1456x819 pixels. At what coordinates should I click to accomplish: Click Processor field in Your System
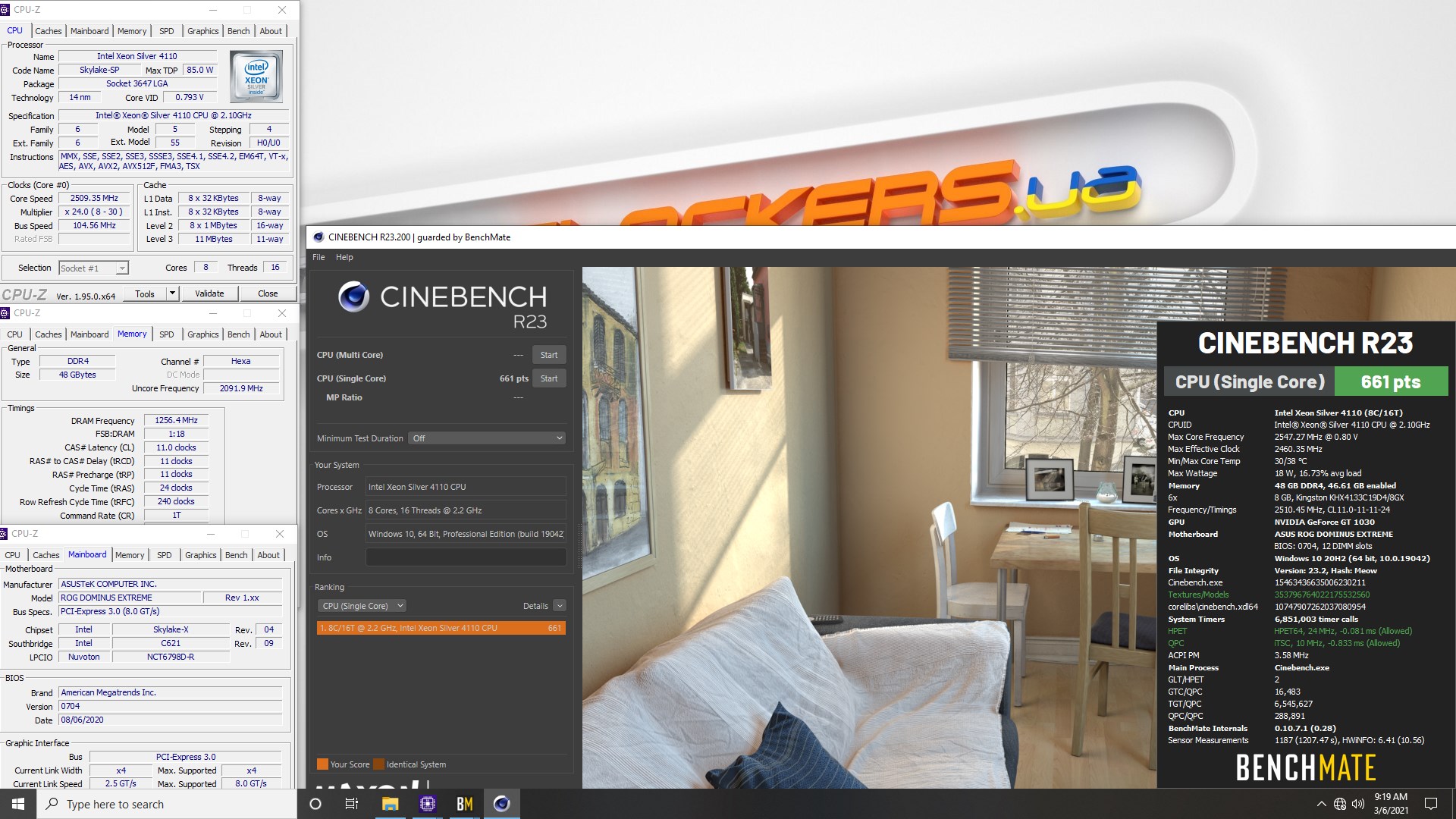pyautogui.click(x=466, y=487)
